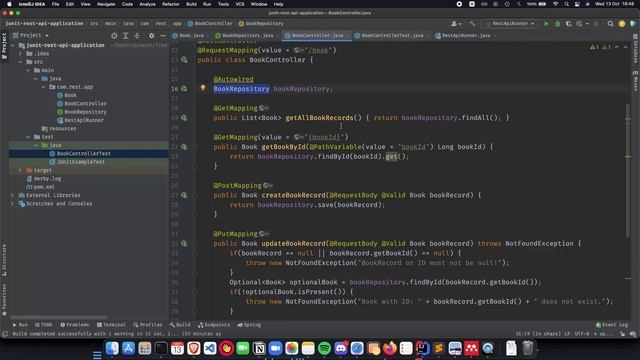This screenshot has width=640, height=360.
Task: Click gutter icon beside createBookRecord method
Action: point(184,195)
